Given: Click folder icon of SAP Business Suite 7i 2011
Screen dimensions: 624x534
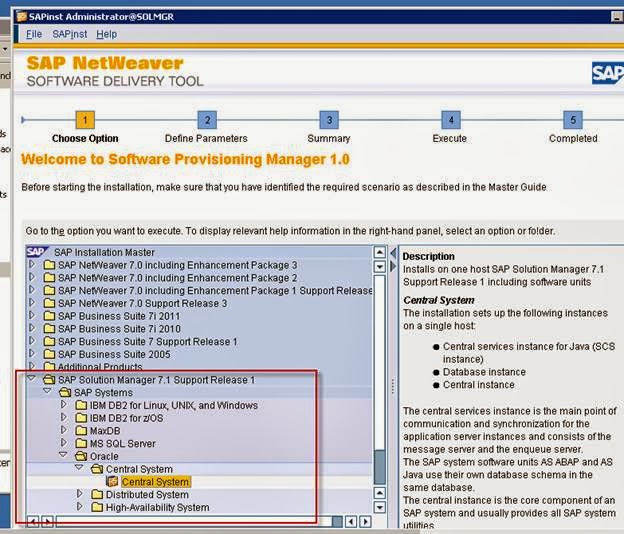Looking at the screenshot, I should coord(49,316).
